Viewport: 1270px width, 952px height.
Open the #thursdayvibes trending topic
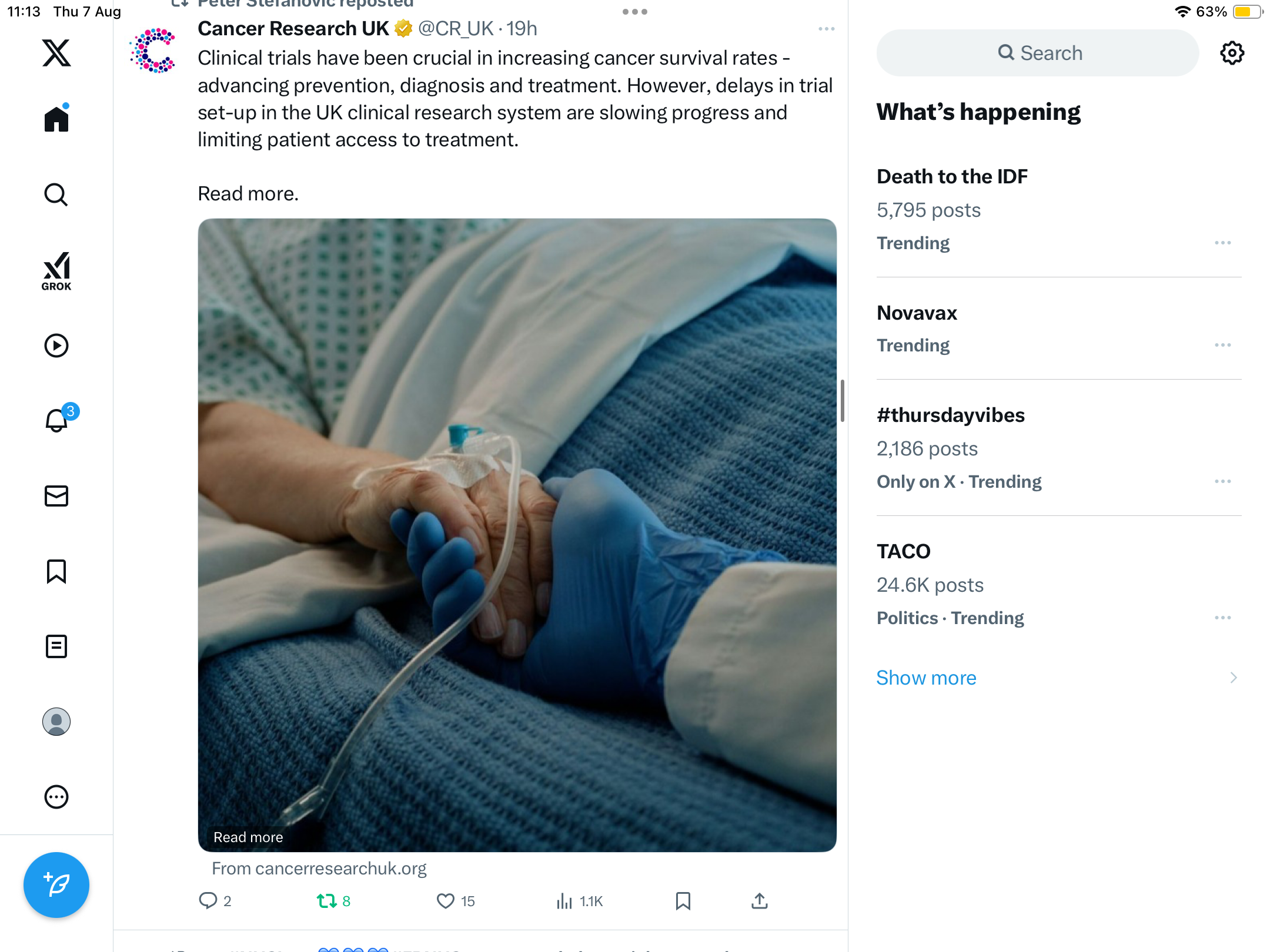[950, 415]
